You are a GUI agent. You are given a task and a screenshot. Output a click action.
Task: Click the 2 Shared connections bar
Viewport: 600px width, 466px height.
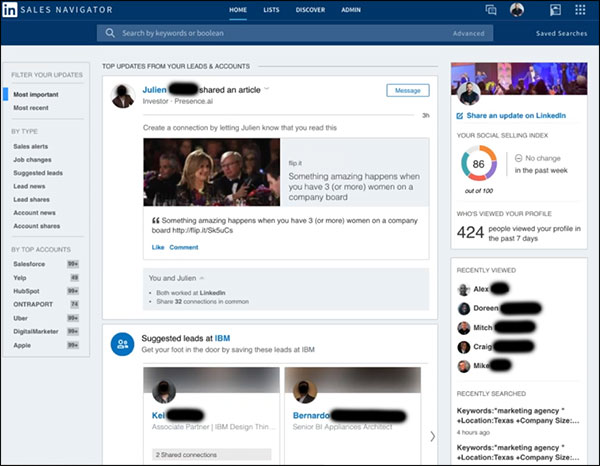coord(212,455)
